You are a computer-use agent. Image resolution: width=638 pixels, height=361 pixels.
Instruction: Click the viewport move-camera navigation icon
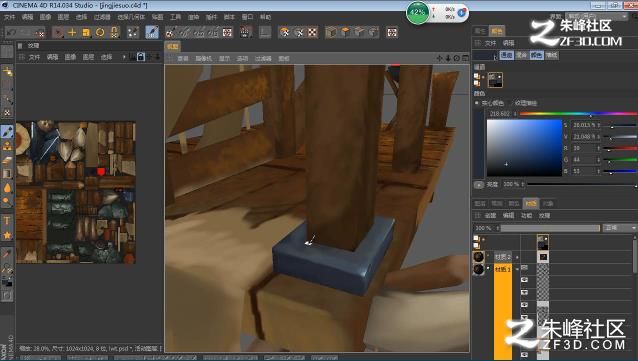click(x=439, y=58)
